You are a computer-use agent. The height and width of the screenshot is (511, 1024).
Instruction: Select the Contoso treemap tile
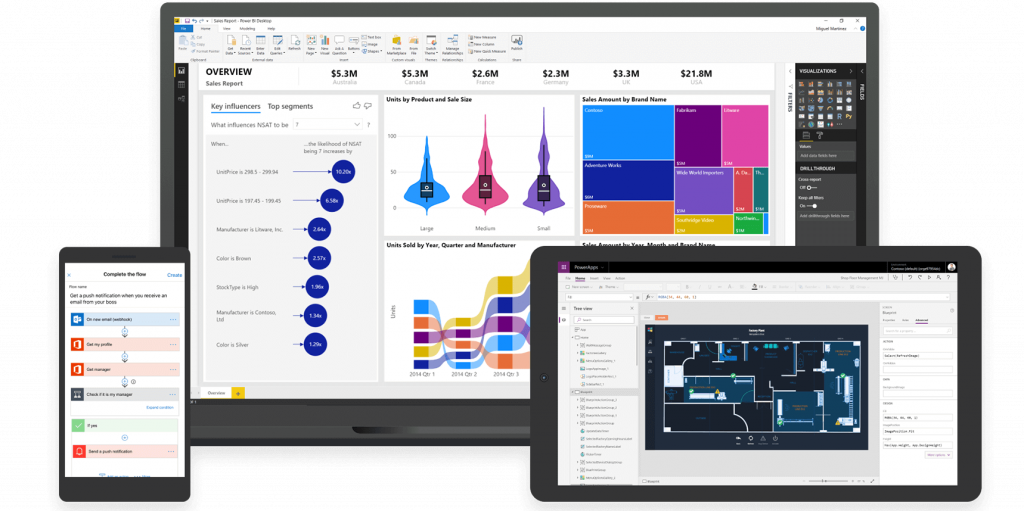click(628, 132)
